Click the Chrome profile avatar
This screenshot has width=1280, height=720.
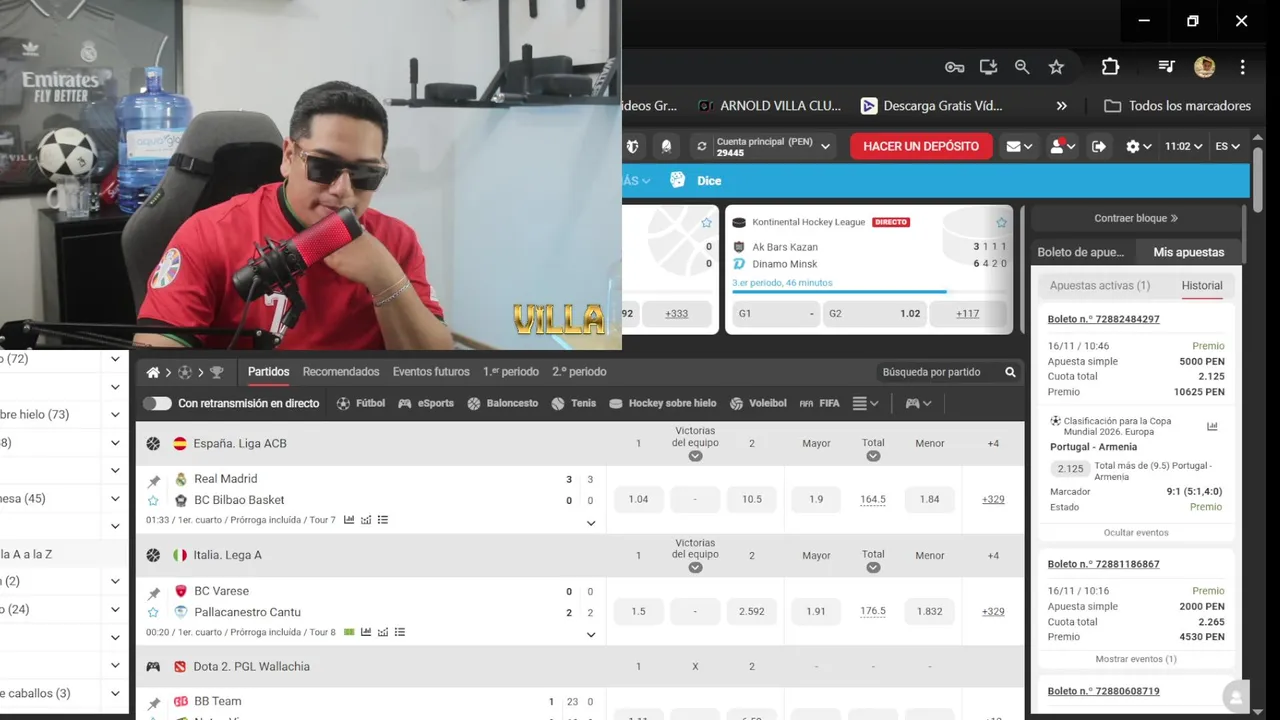(1204, 67)
